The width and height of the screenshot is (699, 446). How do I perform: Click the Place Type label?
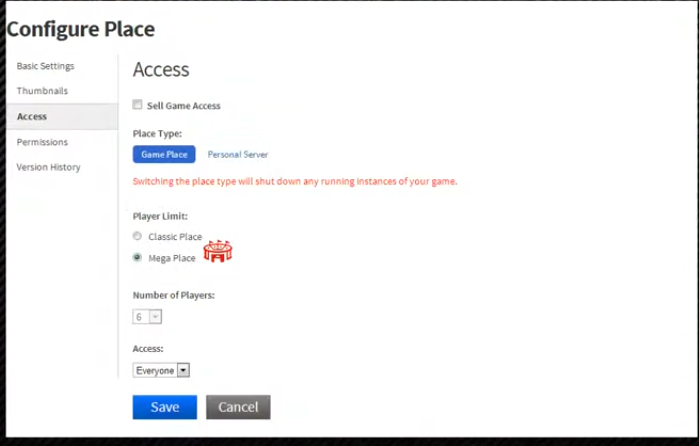click(x=157, y=133)
